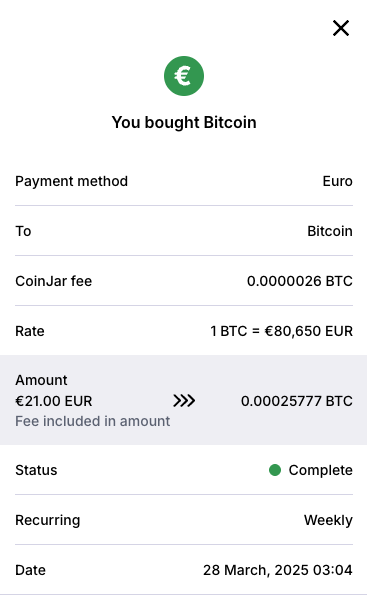Image resolution: width=367 pixels, height=599 pixels.
Task: Select the 0.00025777 BTC received amount
Action: [x=296, y=401]
